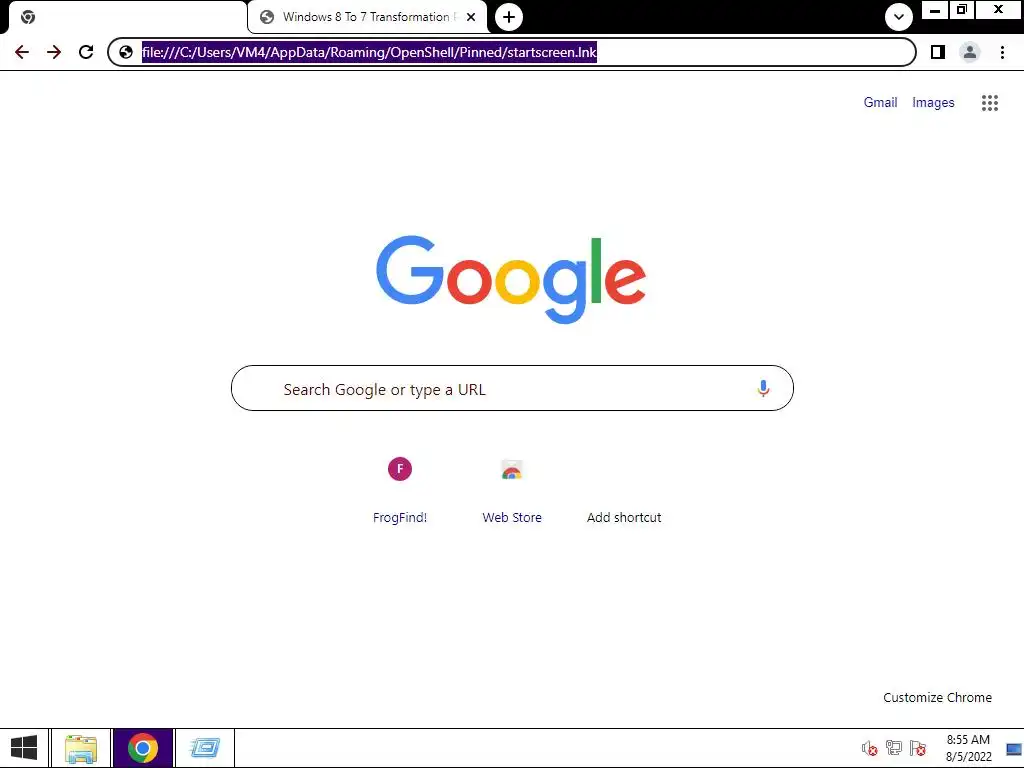Open the Web Store shortcut icon
The height and width of the screenshot is (768, 1024).
coord(512,469)
